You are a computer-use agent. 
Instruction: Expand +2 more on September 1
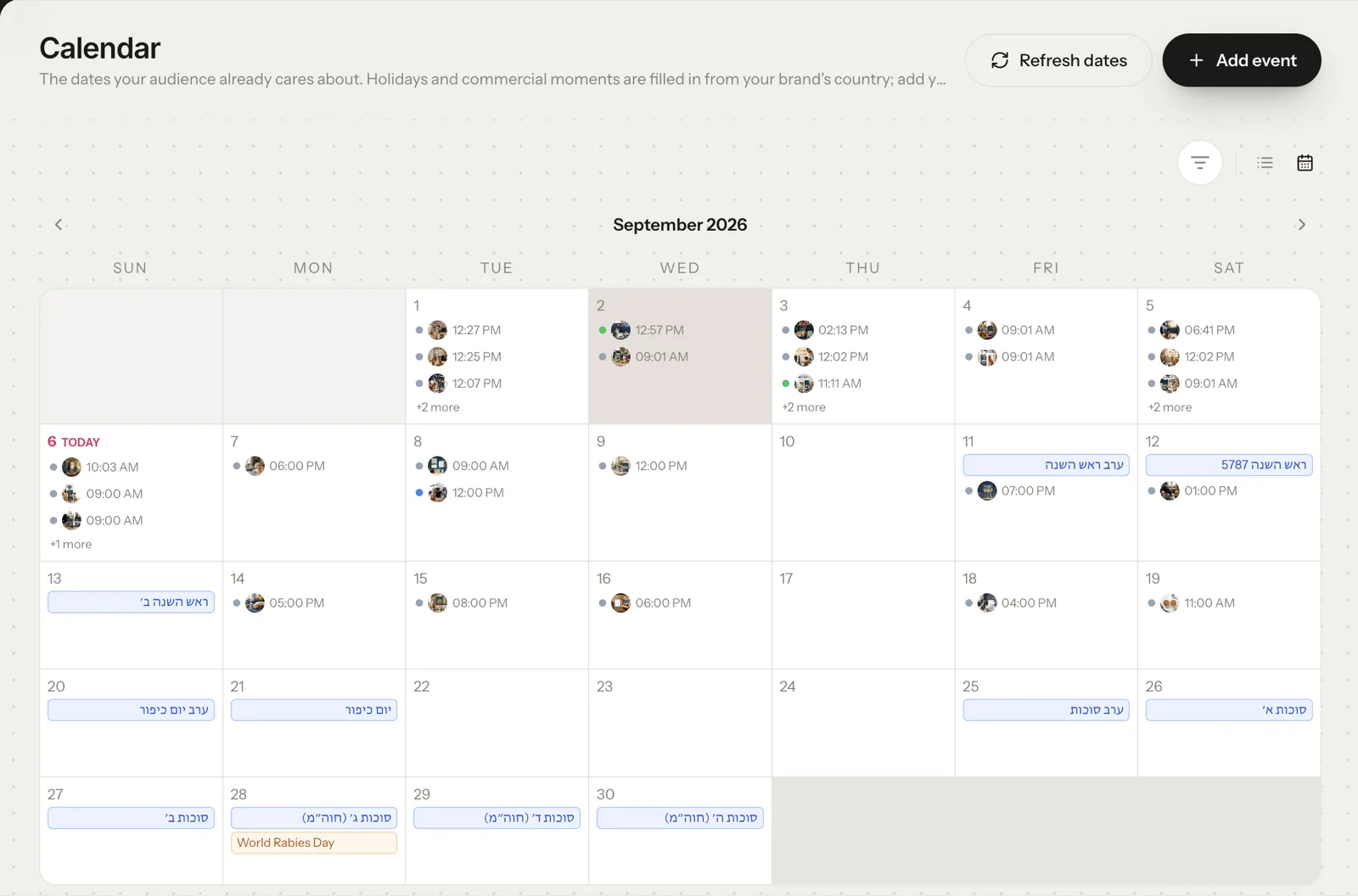438,407
